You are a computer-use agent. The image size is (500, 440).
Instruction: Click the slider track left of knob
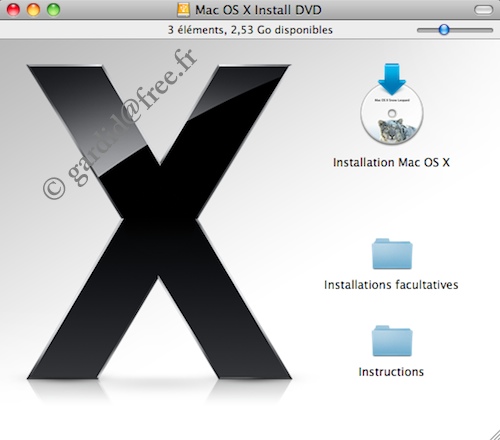pyautogui.click(x=427, y=30)
